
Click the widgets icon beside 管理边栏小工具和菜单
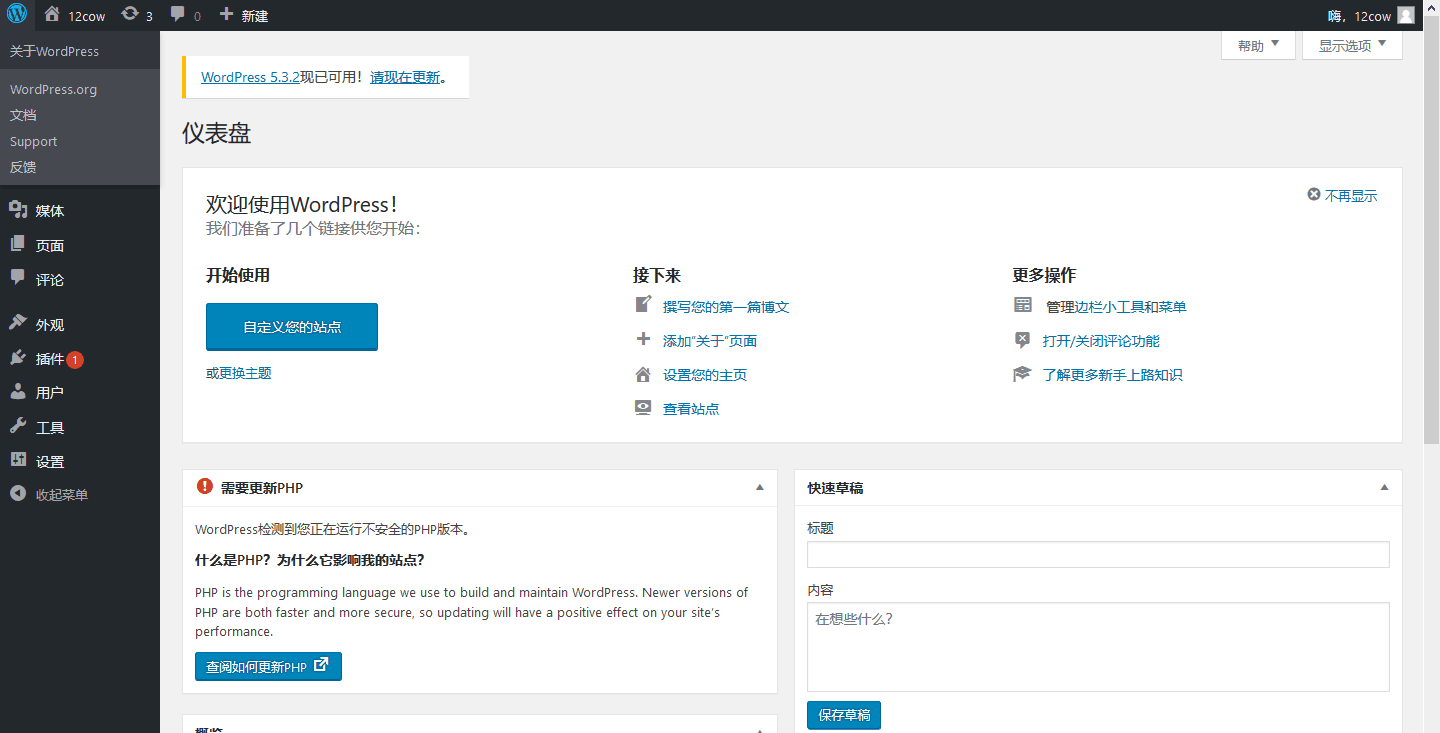coord(1022,306)
